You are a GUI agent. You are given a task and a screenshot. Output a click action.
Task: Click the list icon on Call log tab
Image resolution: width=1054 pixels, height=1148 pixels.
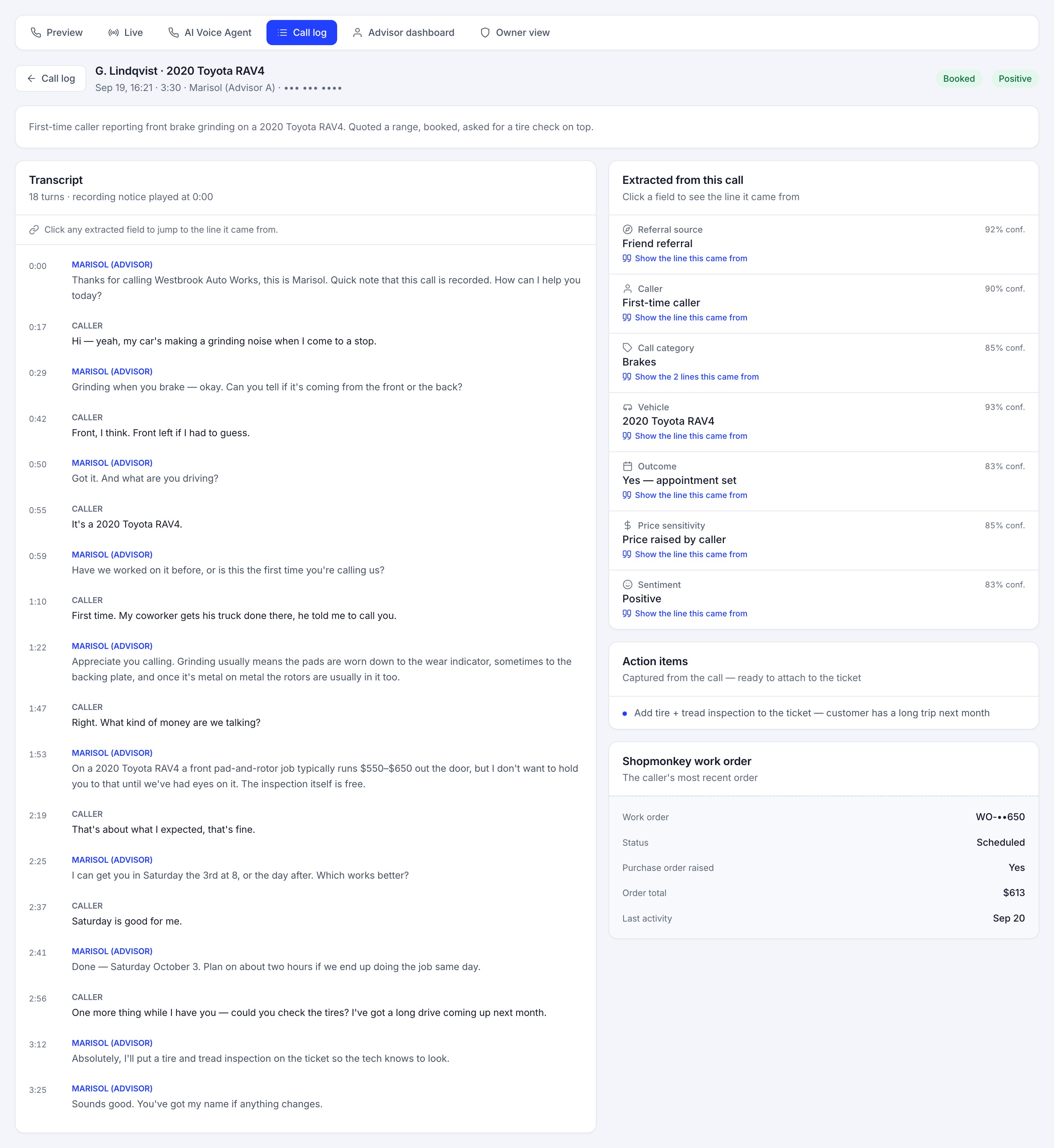[x=282, y=33]
